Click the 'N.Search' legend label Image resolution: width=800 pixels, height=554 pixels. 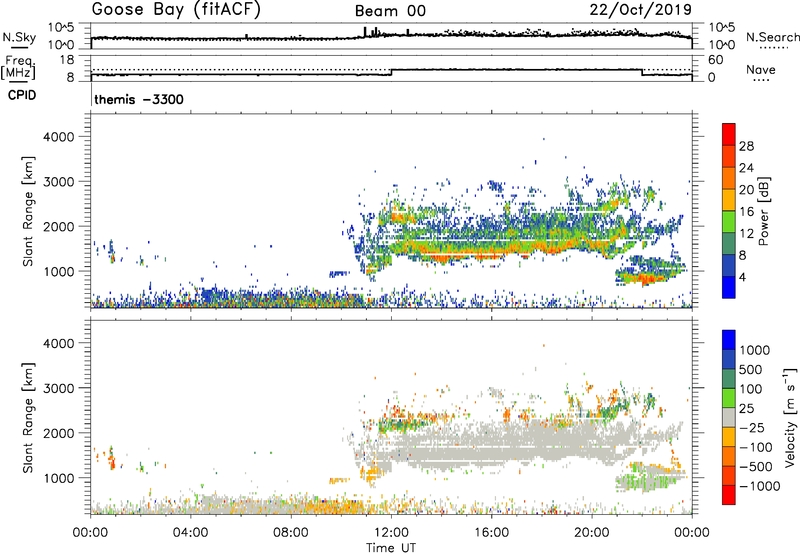click(x=772, y=37)
